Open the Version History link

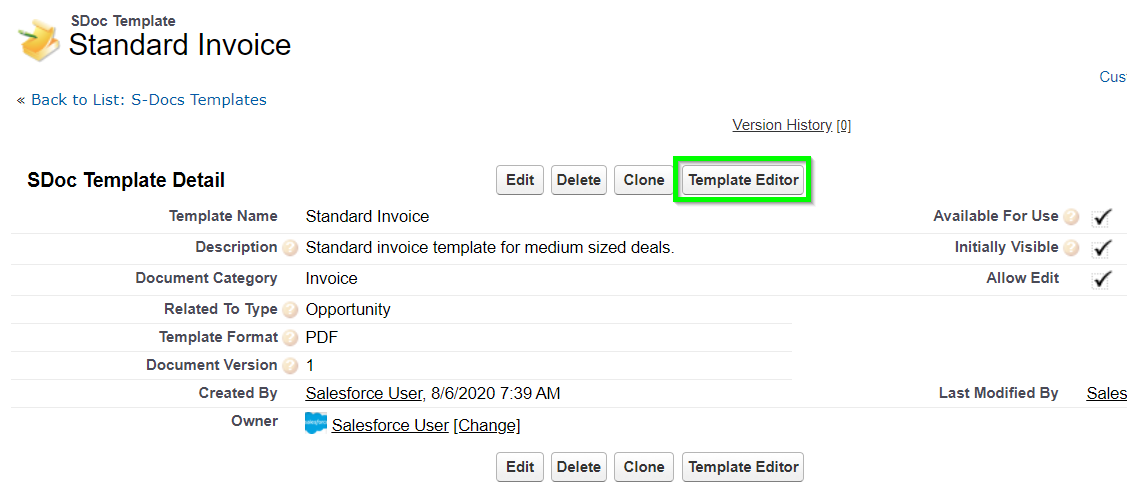pos(782,125)
